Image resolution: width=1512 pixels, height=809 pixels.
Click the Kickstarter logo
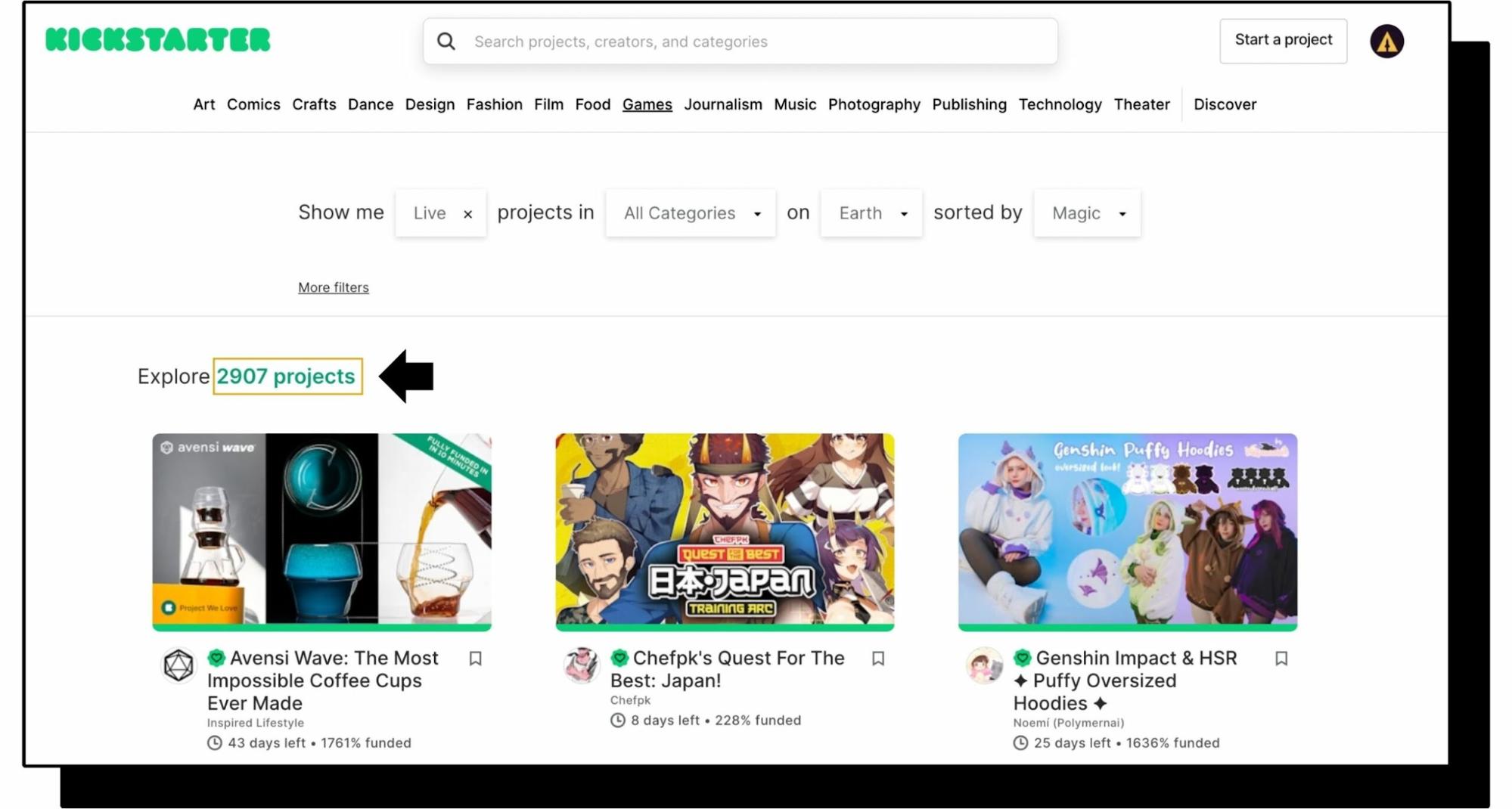(157, 40)
